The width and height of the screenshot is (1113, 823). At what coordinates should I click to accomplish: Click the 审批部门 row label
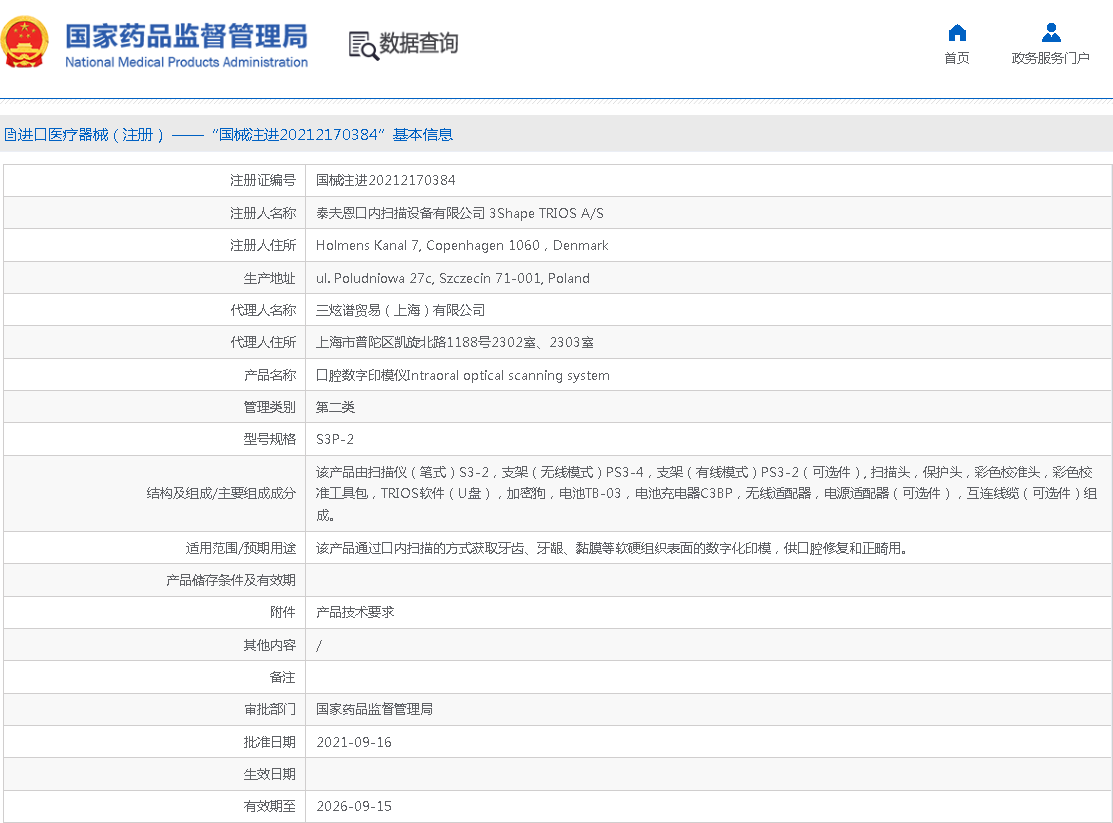click(269, 709)
